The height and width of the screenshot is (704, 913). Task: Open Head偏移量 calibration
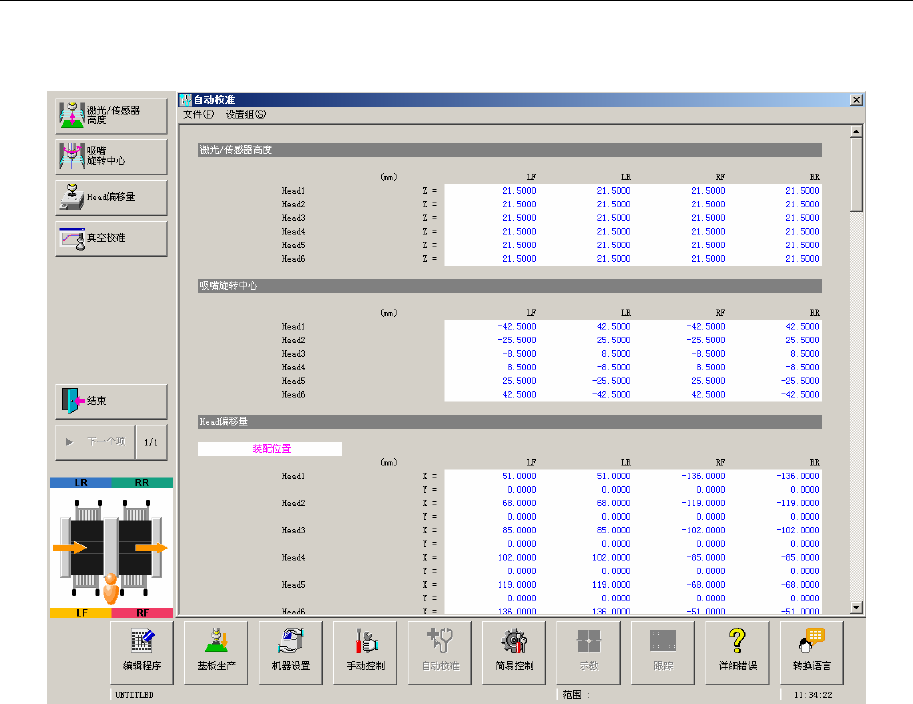[111, 197]
